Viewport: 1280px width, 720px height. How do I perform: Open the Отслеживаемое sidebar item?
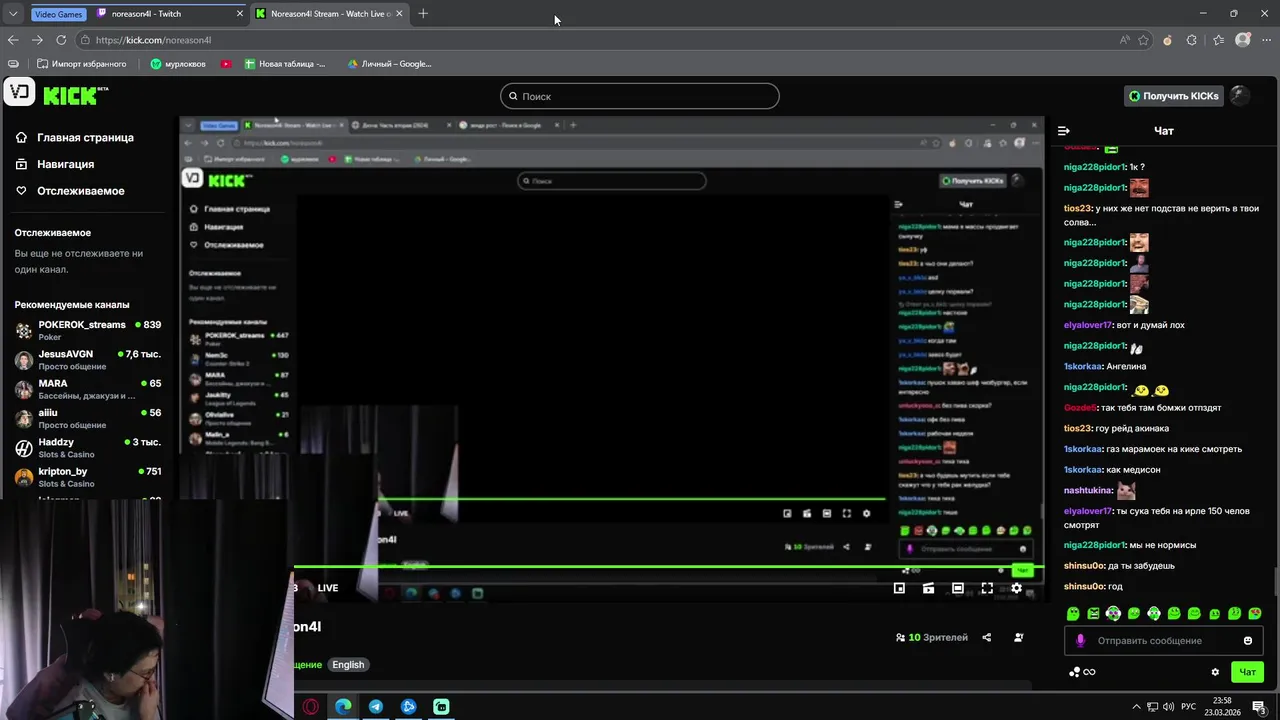(80, 191)
